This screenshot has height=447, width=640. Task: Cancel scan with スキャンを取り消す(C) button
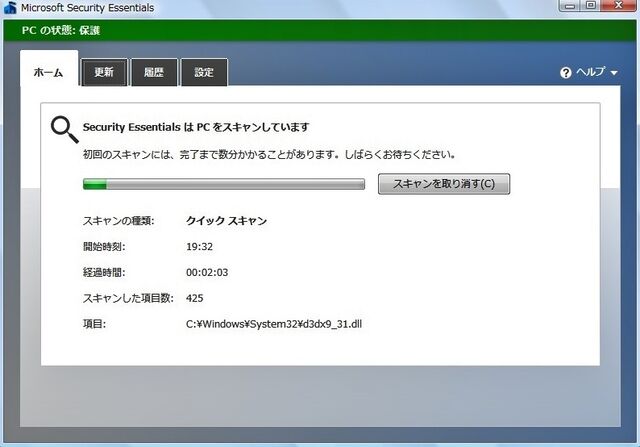(444, 184)
